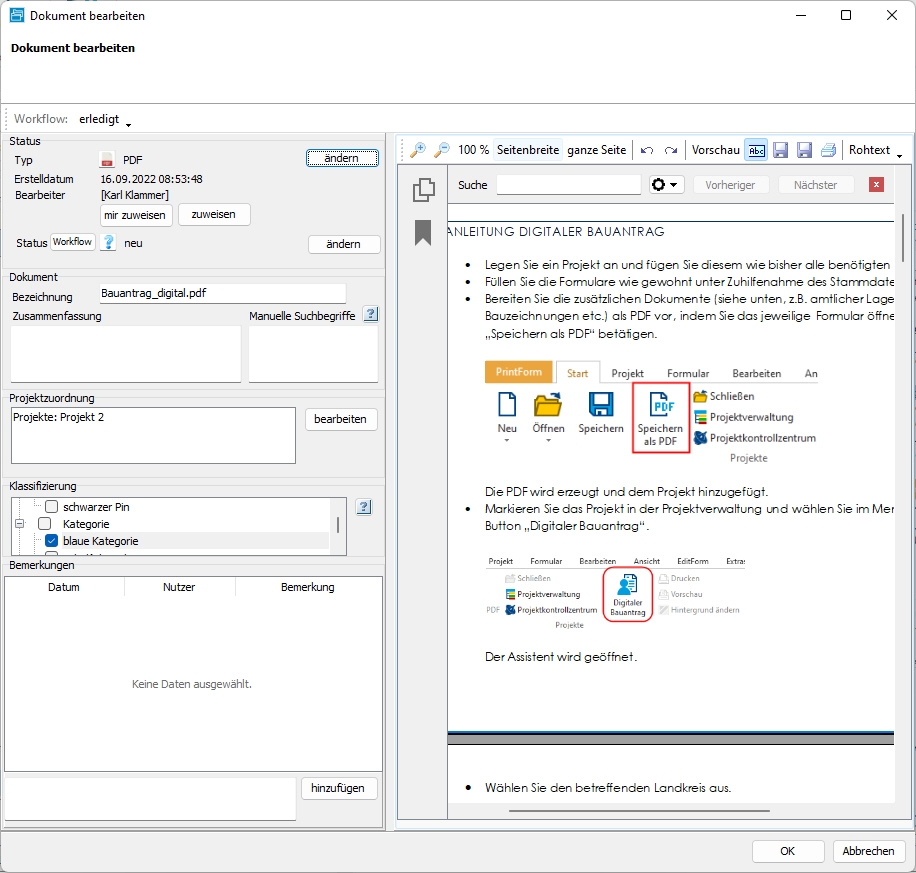The image size is (916, 873).
Task: Open the Workflow erledigt dropdown
Action: tap(105, 119)
